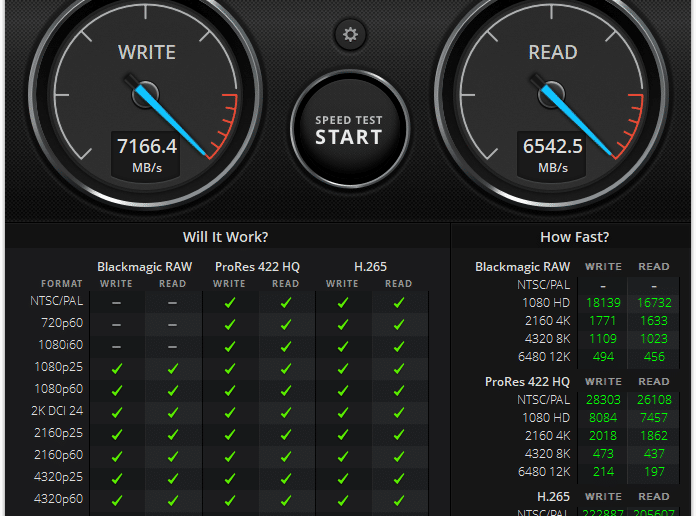Click the 28303 write value
The width and height of the screenshot is (696, 516).
pos(603,400)
